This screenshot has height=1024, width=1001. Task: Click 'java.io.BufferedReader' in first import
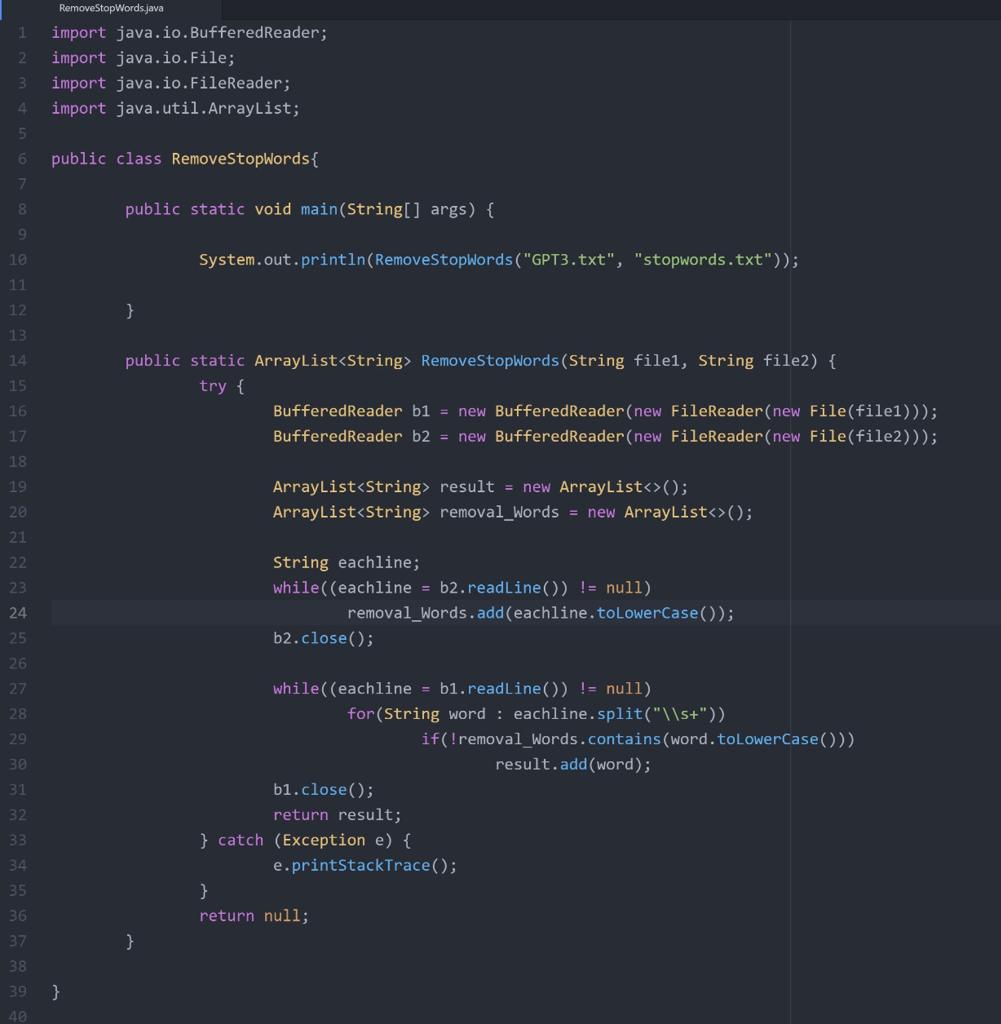(217, 33)
